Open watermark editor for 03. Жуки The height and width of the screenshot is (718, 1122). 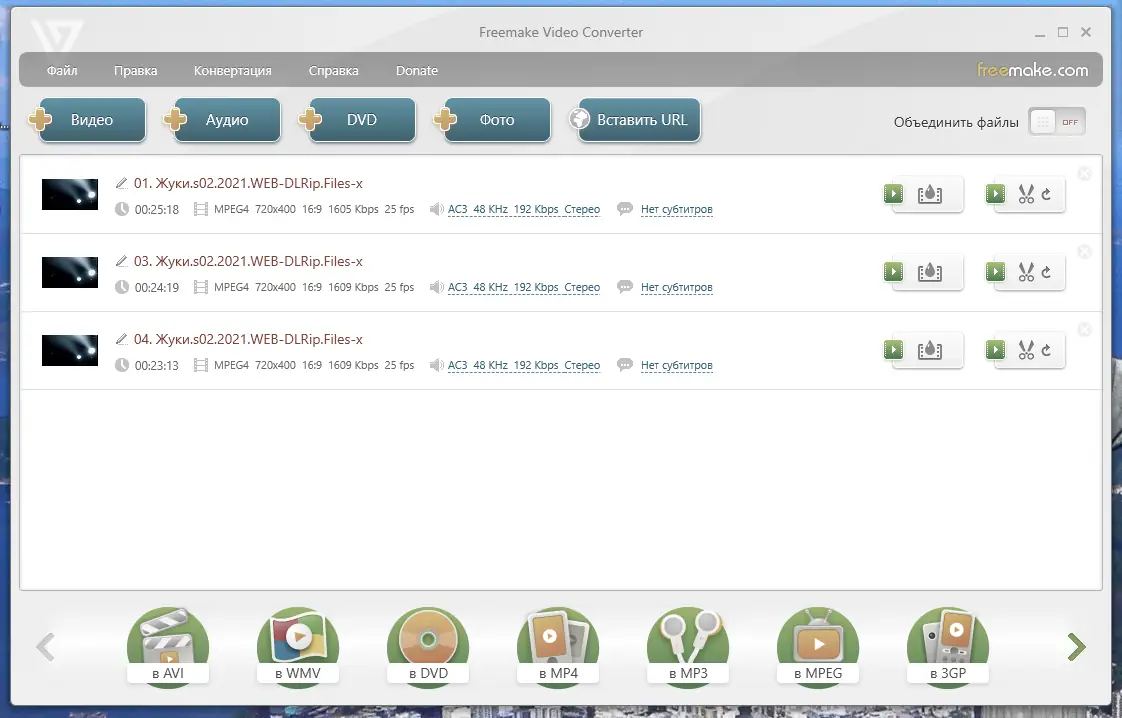click(x=930, y=272)
